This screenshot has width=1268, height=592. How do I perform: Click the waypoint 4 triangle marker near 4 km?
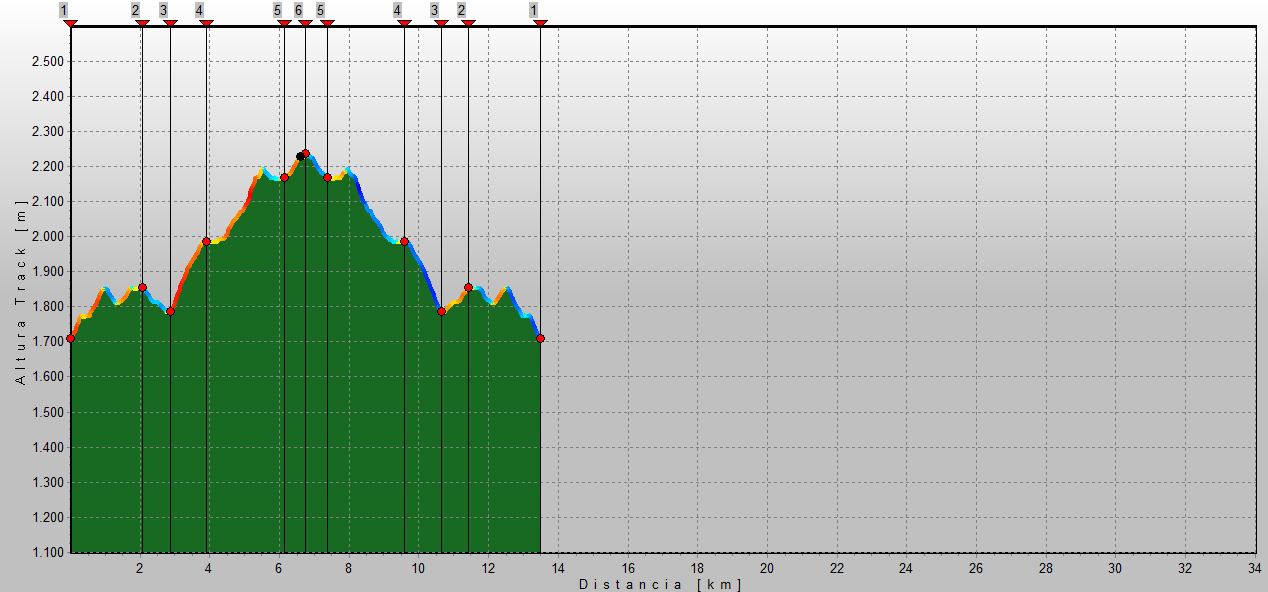coord(206,23)
